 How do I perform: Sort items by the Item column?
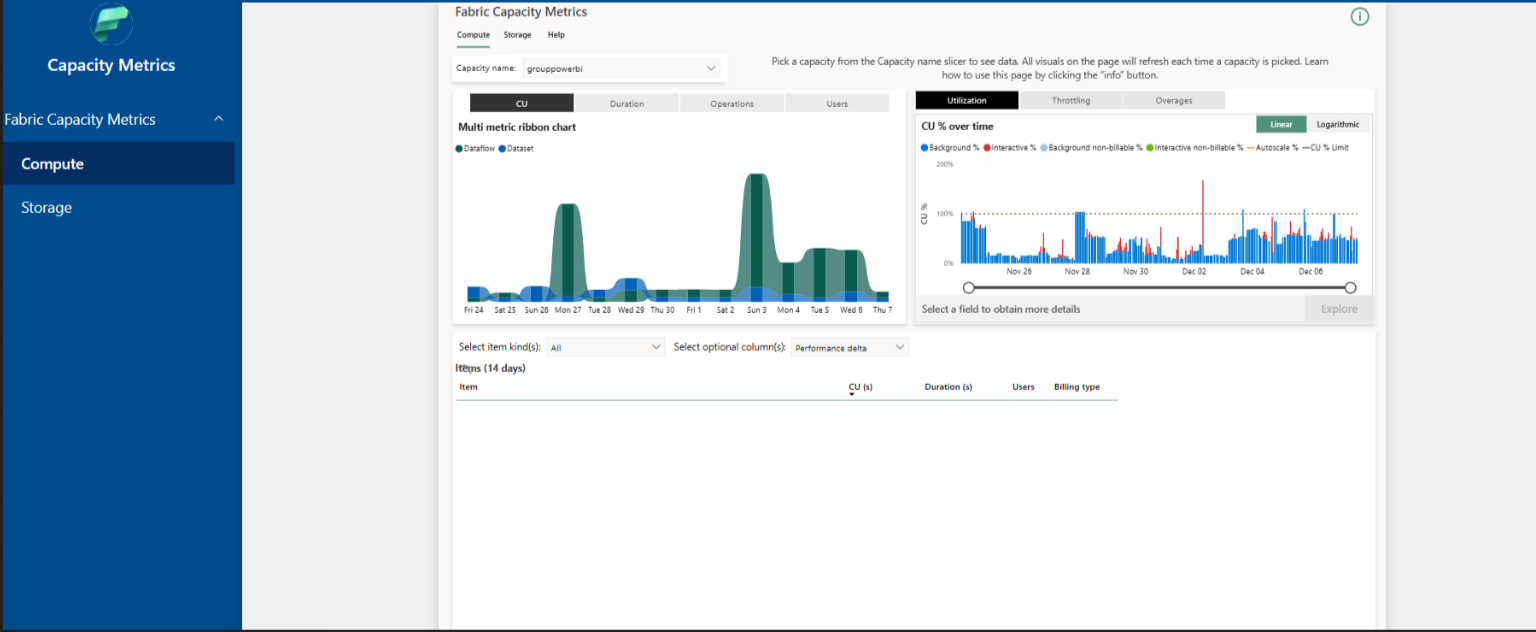click(468, 387)
